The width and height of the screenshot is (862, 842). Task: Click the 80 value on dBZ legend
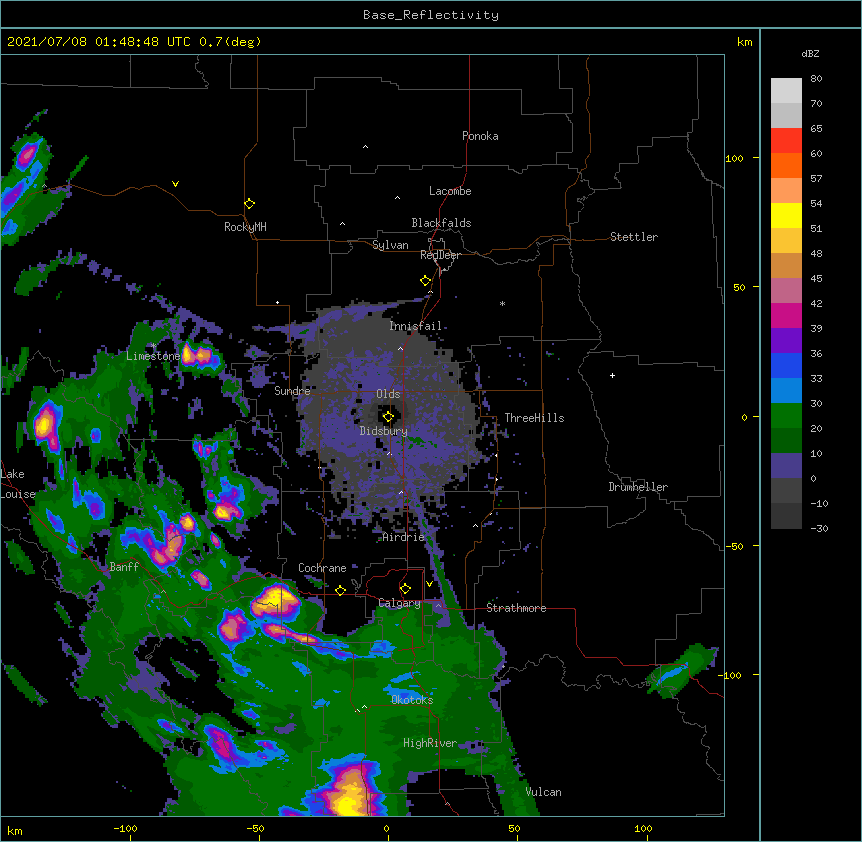coord(816,79)
